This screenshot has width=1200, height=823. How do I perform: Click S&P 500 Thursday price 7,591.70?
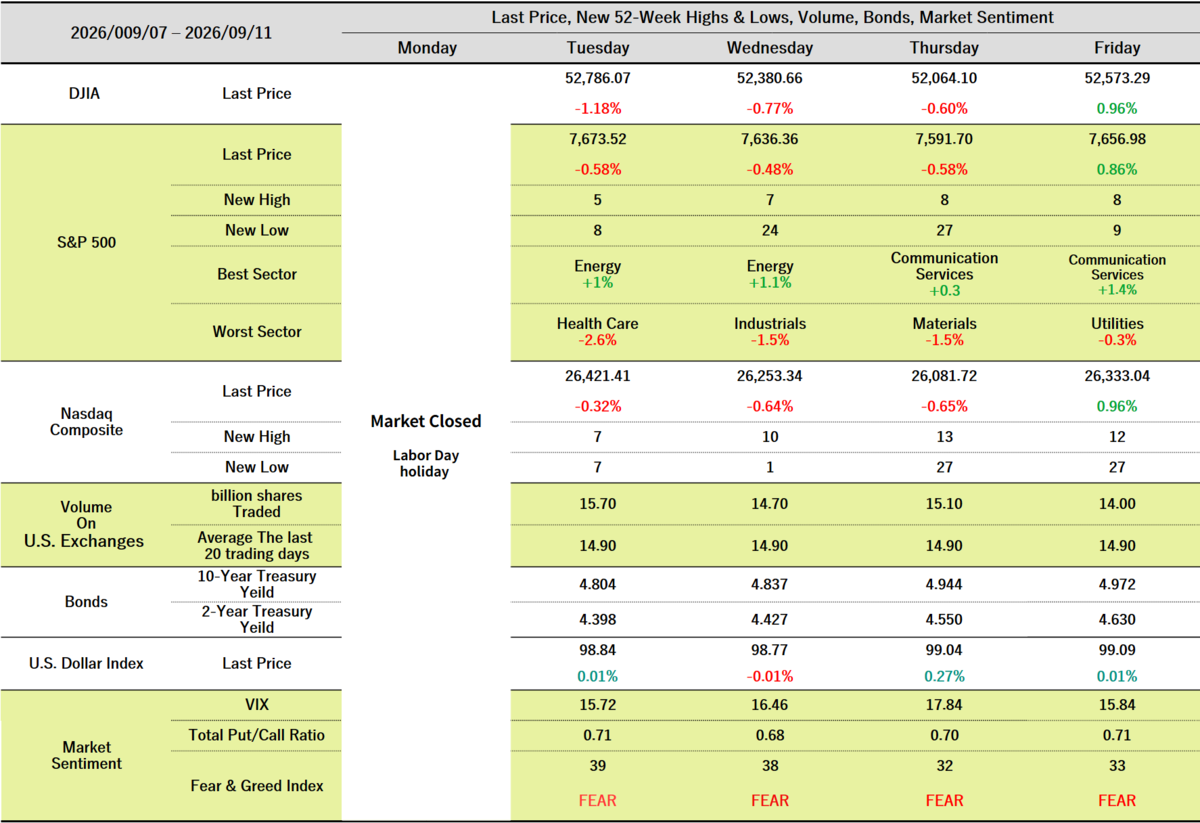944,139
